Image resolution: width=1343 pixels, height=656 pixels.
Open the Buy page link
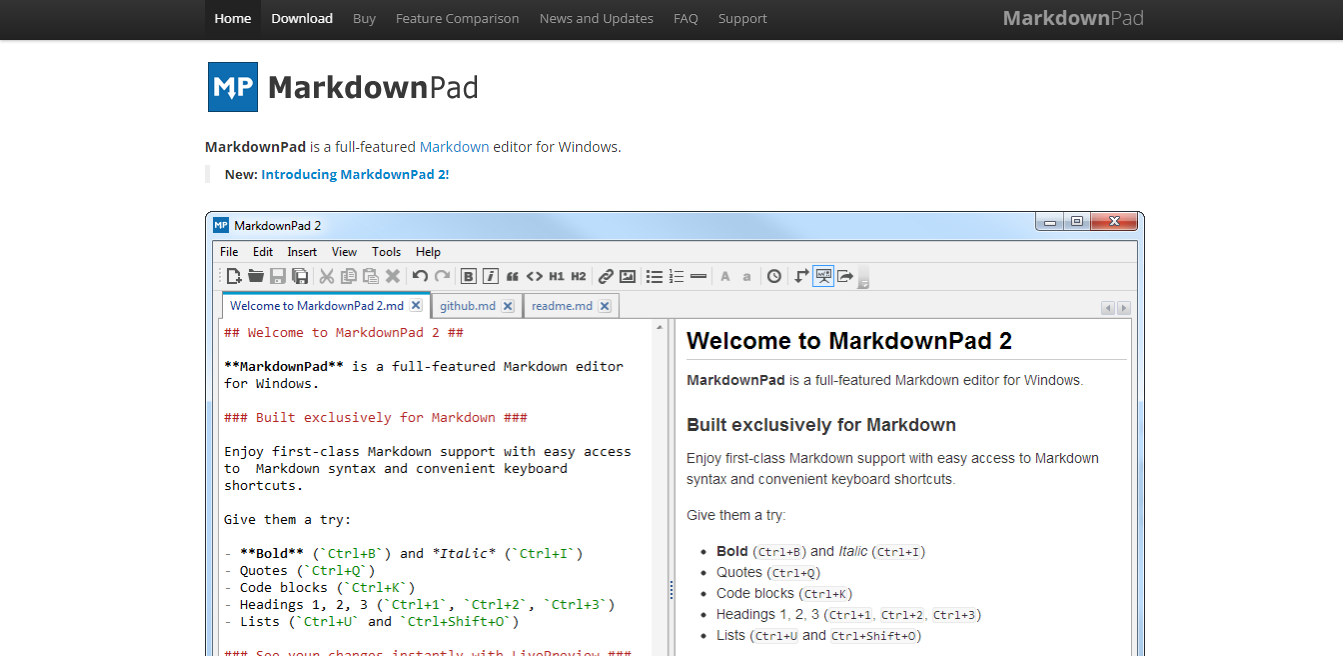364,19
